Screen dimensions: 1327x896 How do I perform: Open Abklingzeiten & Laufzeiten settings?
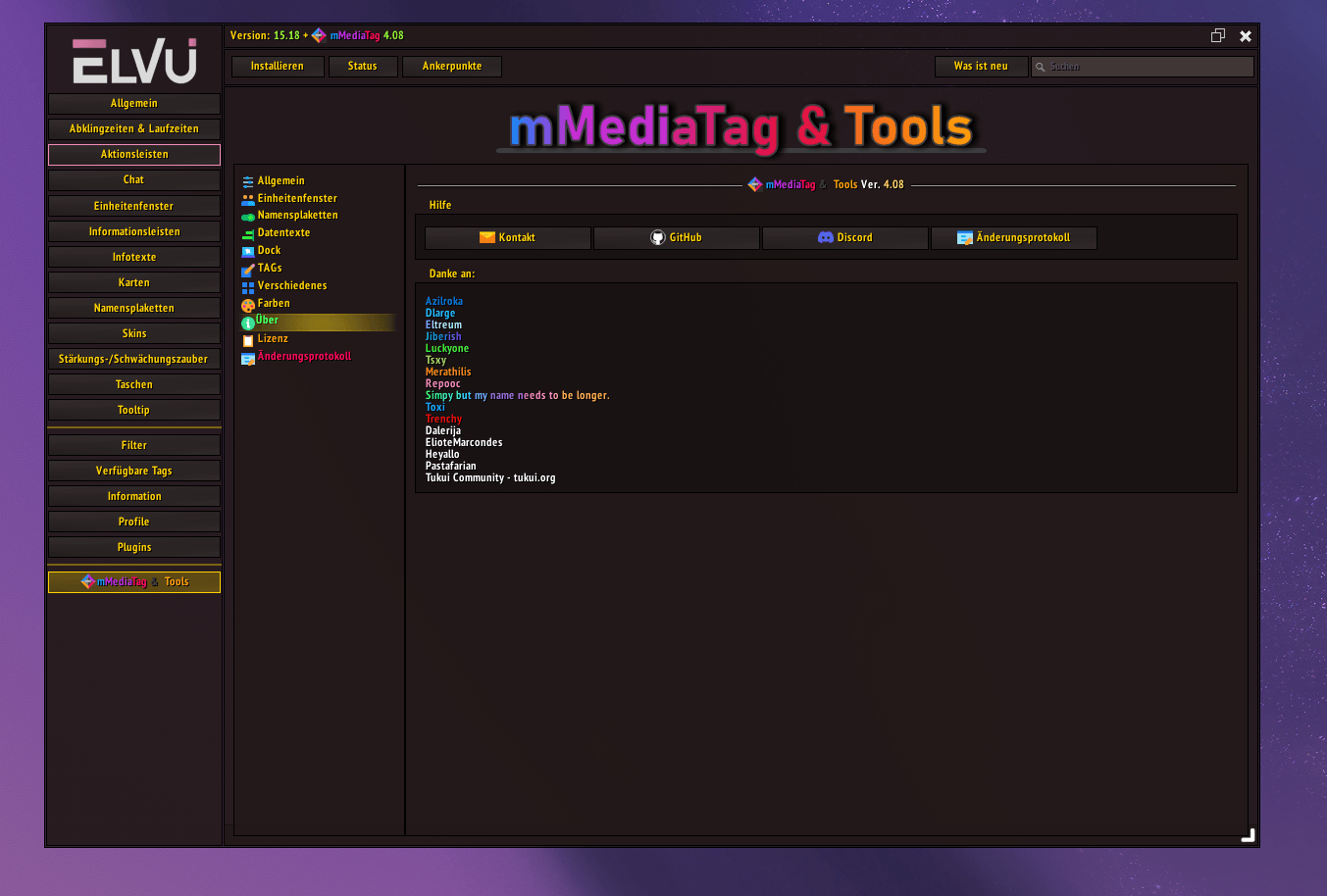coord(134,129)
